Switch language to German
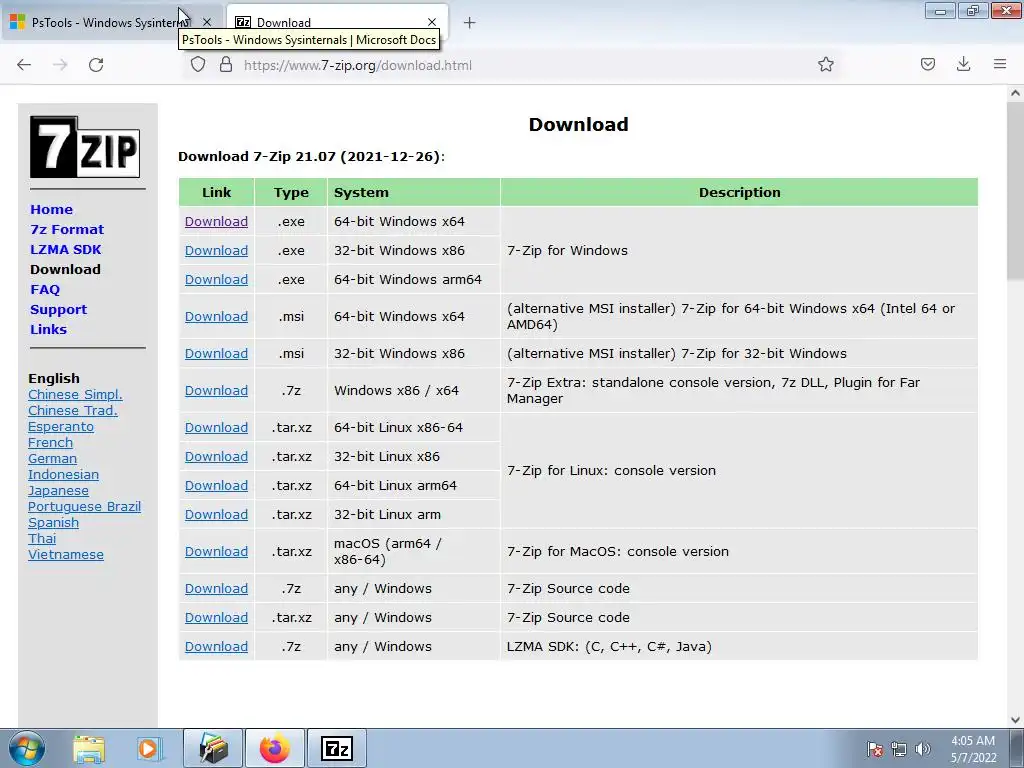 (52, 458)
